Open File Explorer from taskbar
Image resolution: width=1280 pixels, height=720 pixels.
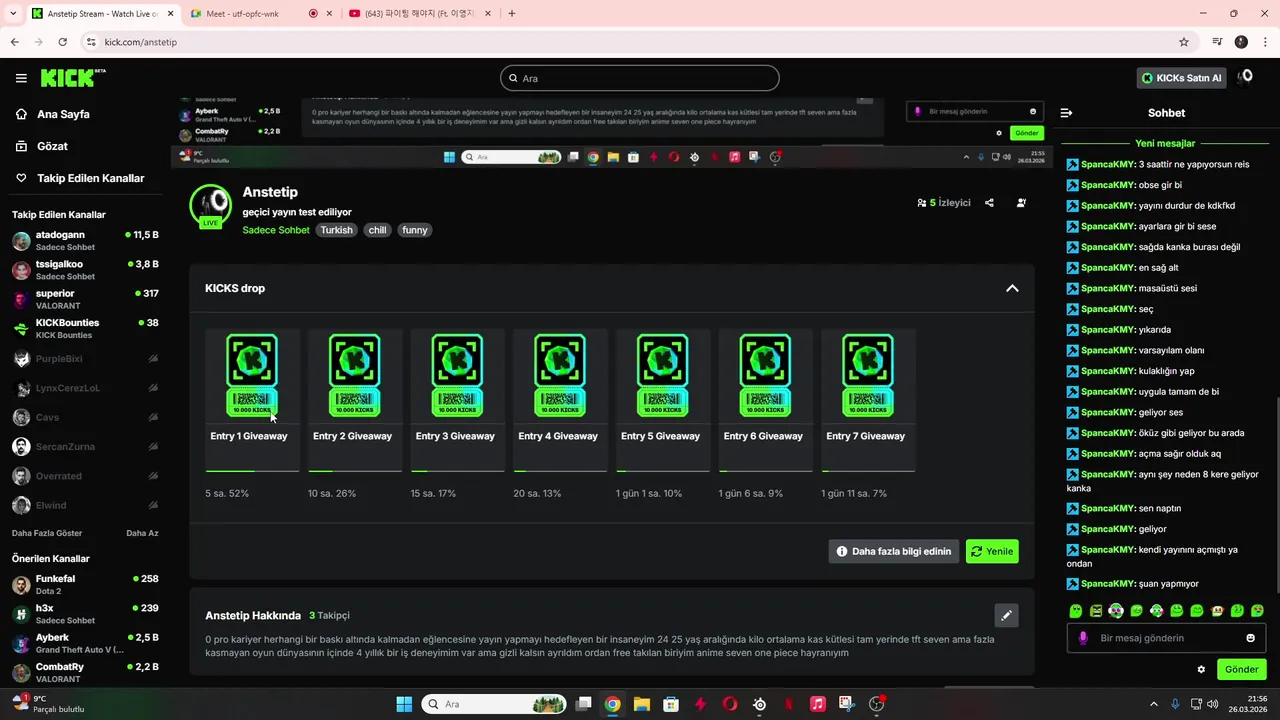pos(641,704)
